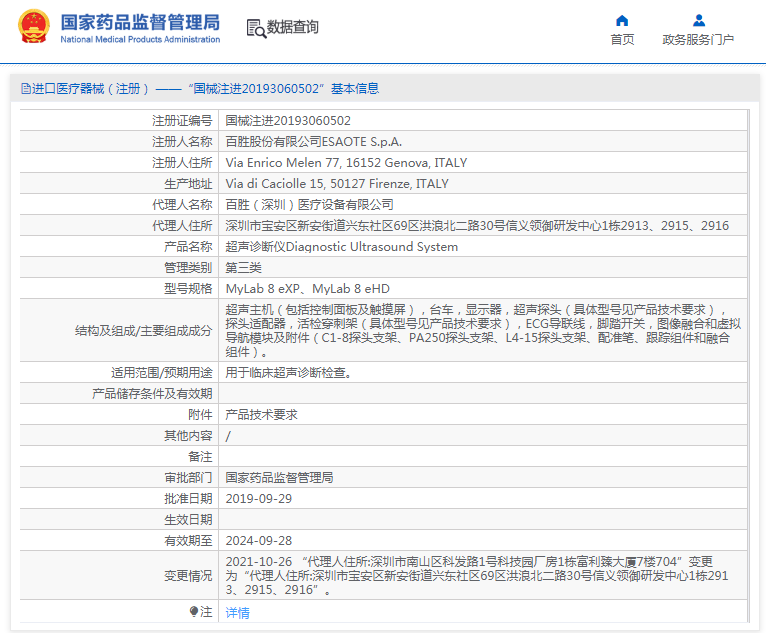This screenshot has width=766, height=633.
Task: Select approval date 2019-09-29
Action: [x=259, y=499]
